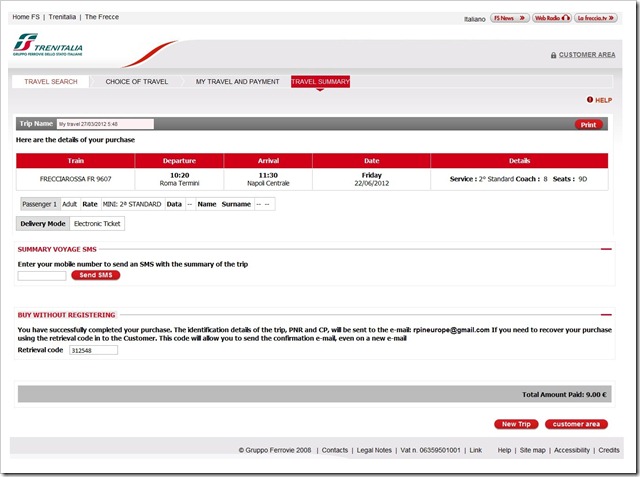The height and width of the screenshot is (477, 640).
Task: Open The Frecce link
Action: 102,17
